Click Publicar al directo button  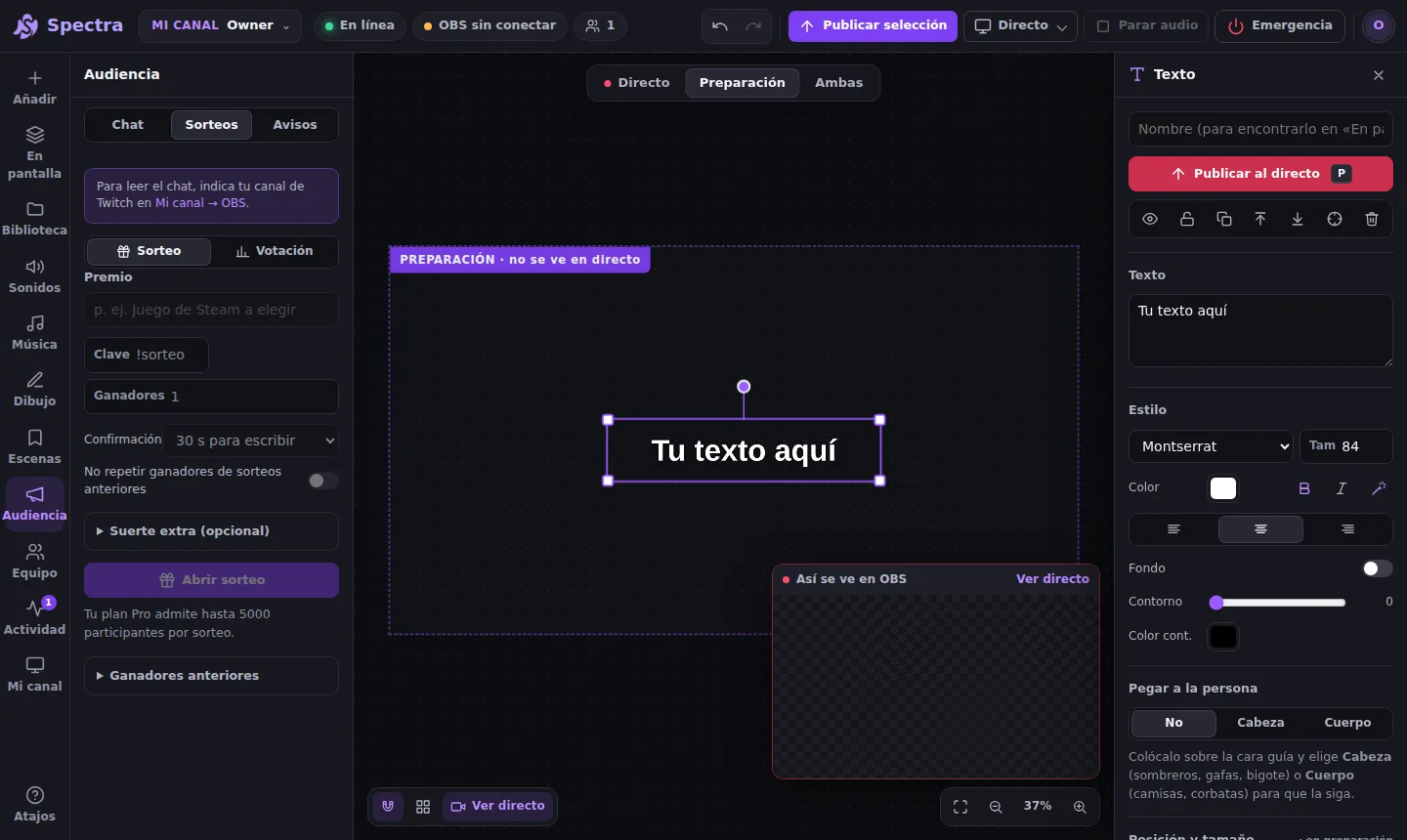click(x=1260, y=174)
